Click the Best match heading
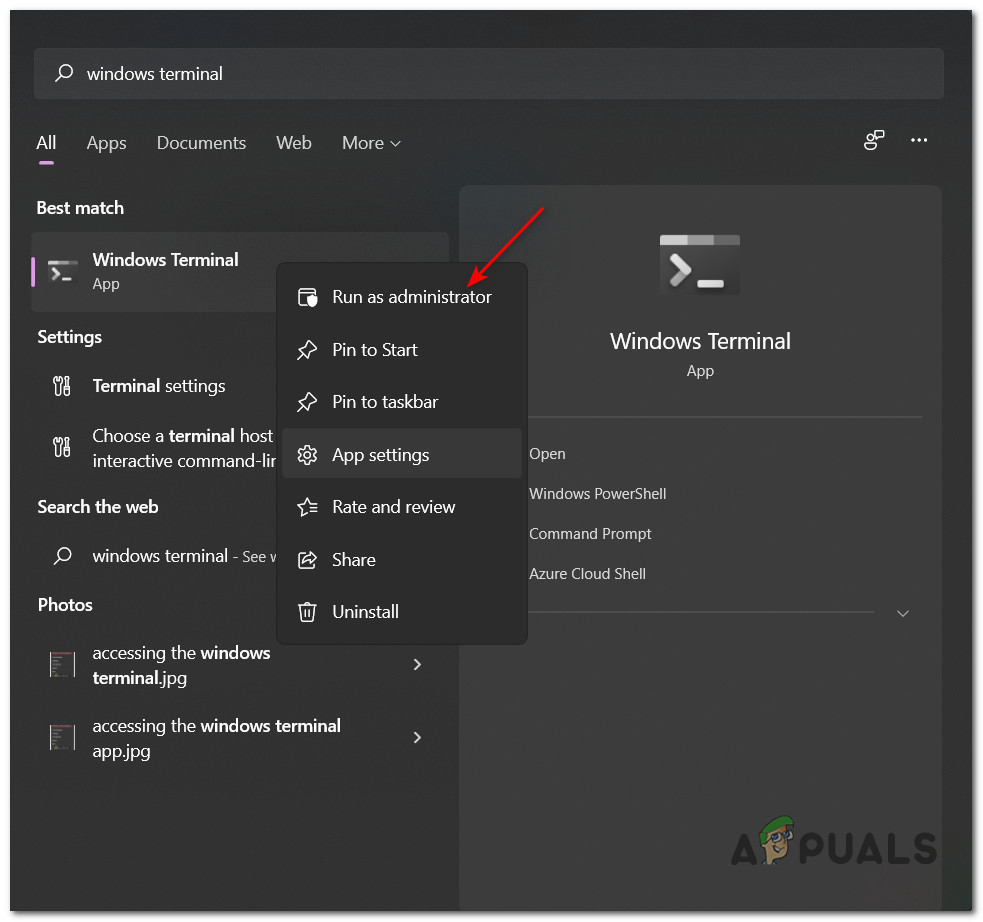Screen dimensions: 983x922 coord(80,208)
